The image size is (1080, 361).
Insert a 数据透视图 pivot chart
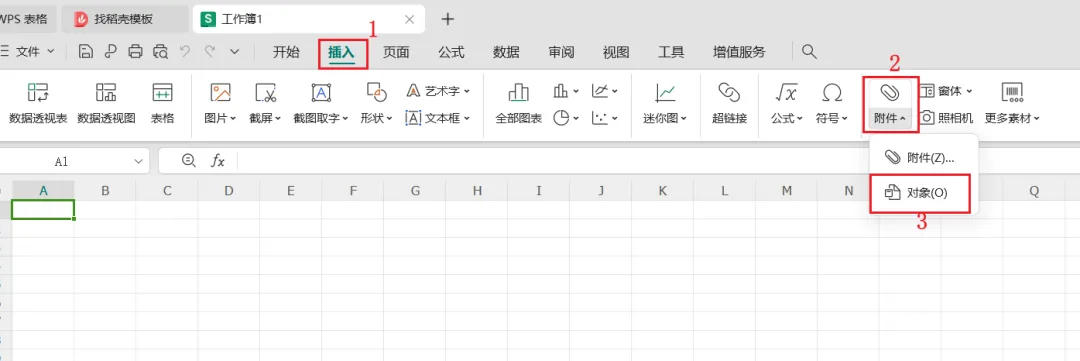click(x=106, y=103)
